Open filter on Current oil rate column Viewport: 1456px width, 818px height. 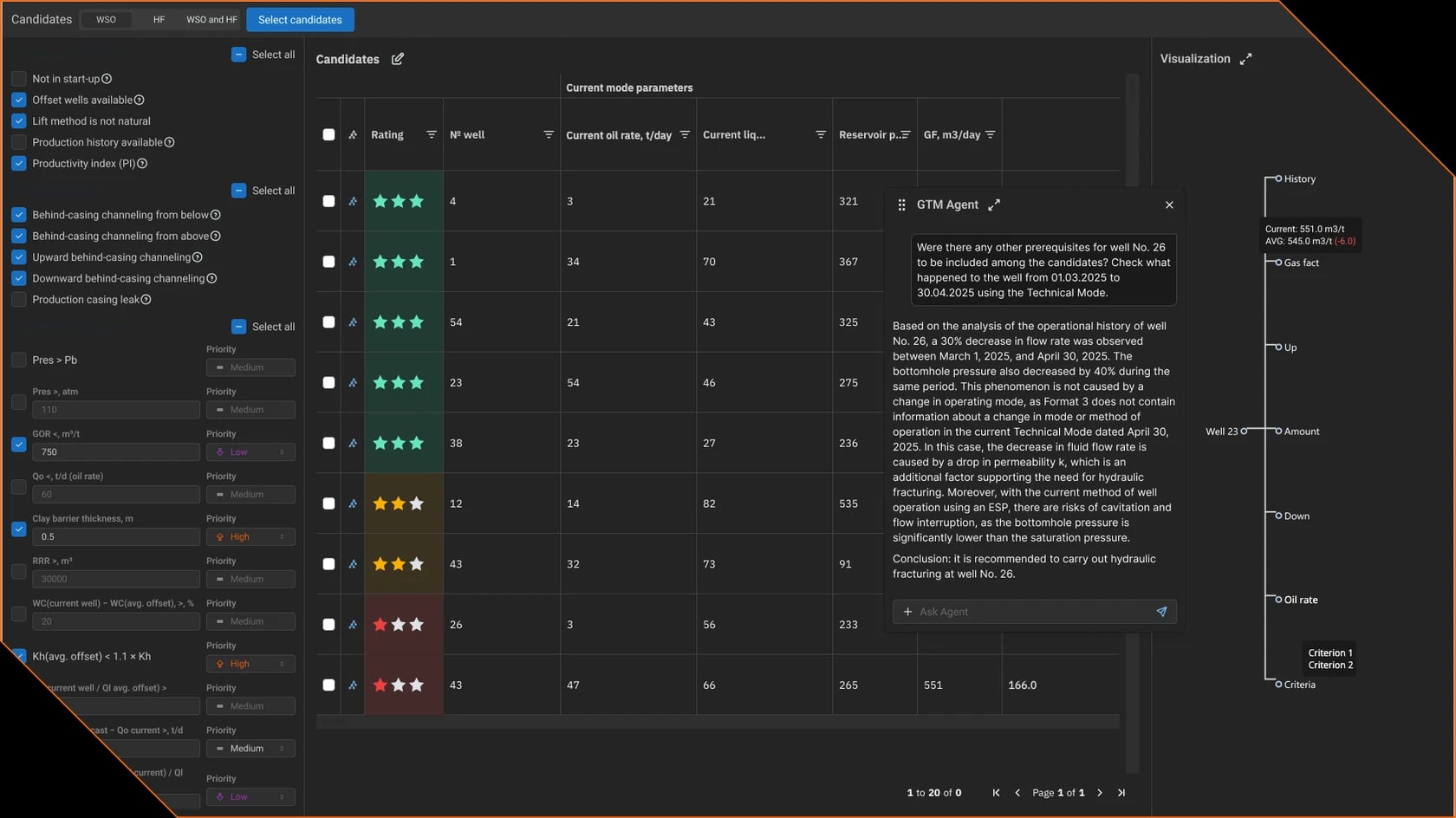[x=685, y=134]
